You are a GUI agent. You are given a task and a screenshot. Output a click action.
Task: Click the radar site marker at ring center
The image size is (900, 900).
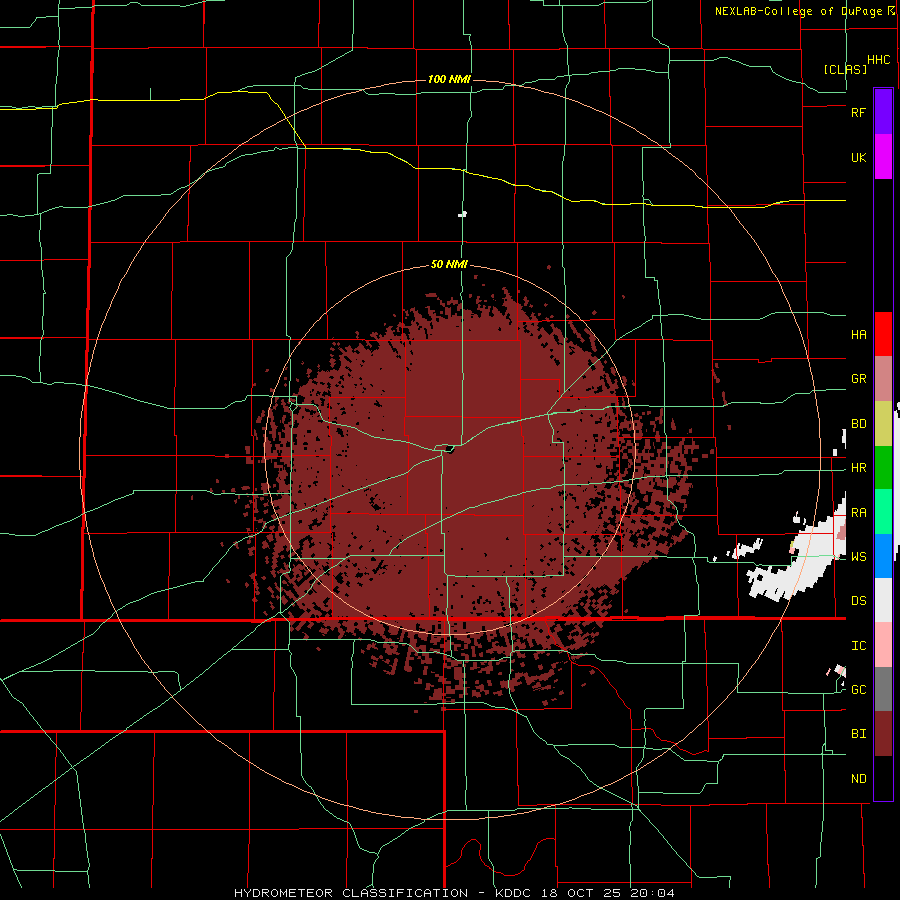pos(449,449)
